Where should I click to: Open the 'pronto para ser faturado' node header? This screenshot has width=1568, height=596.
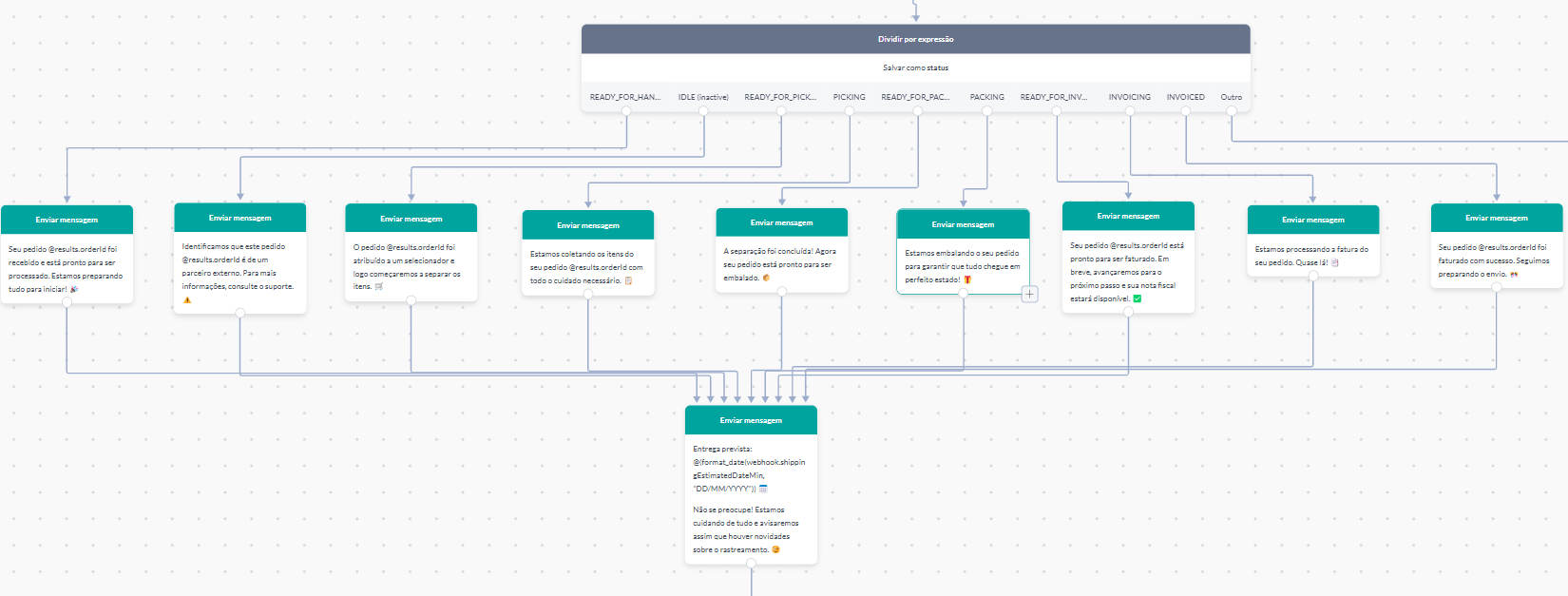pos(1128,216)
